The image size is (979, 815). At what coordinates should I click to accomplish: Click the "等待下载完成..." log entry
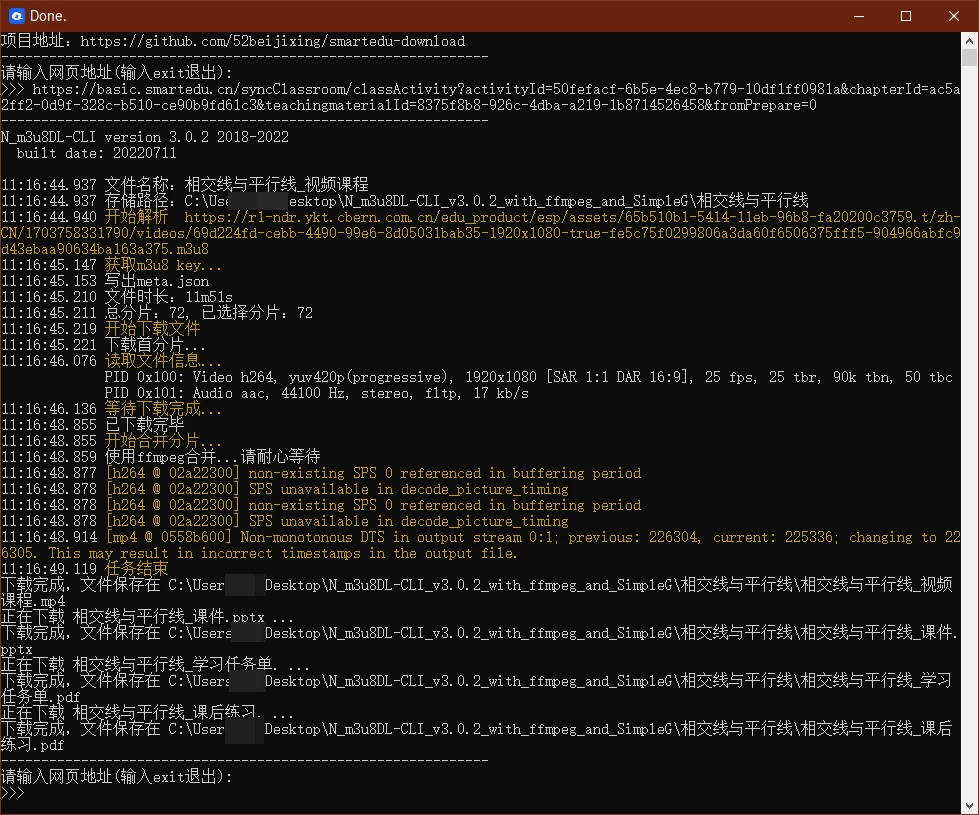tap(163, 409)
